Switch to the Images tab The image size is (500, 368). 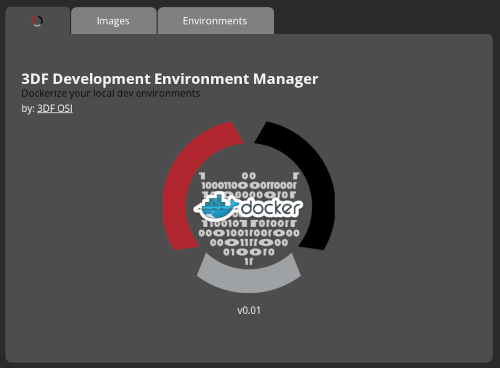click(x=113, y=21)
